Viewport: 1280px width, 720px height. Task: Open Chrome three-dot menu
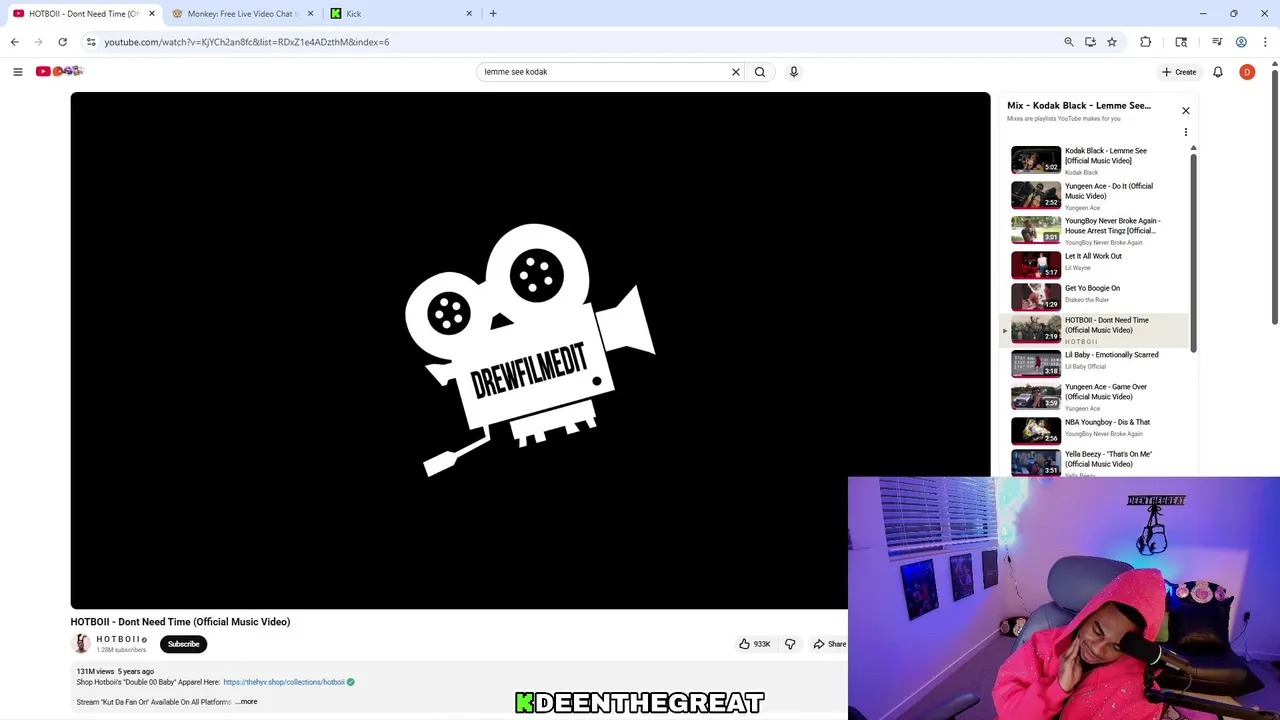1266,42
